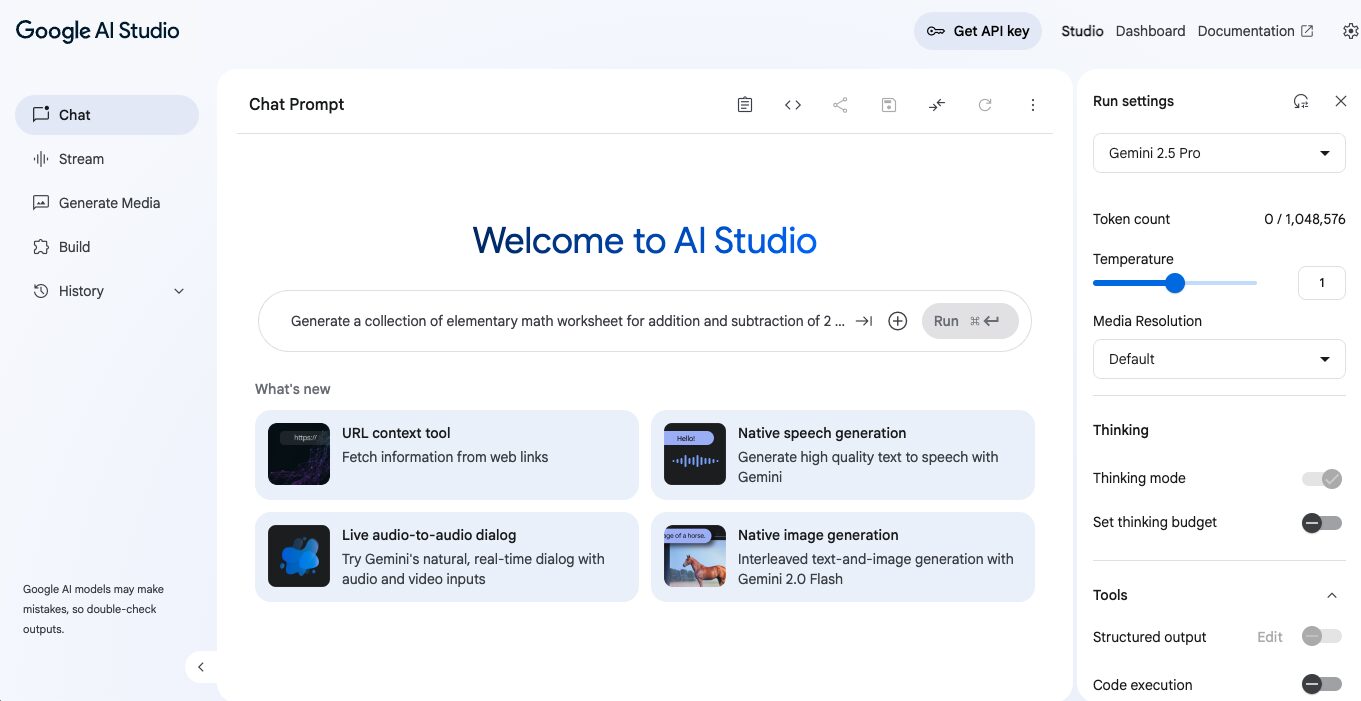Click the external link icon beside Documentation
The width and height of the screenshot is (1361, 701).
(1307, 31)
